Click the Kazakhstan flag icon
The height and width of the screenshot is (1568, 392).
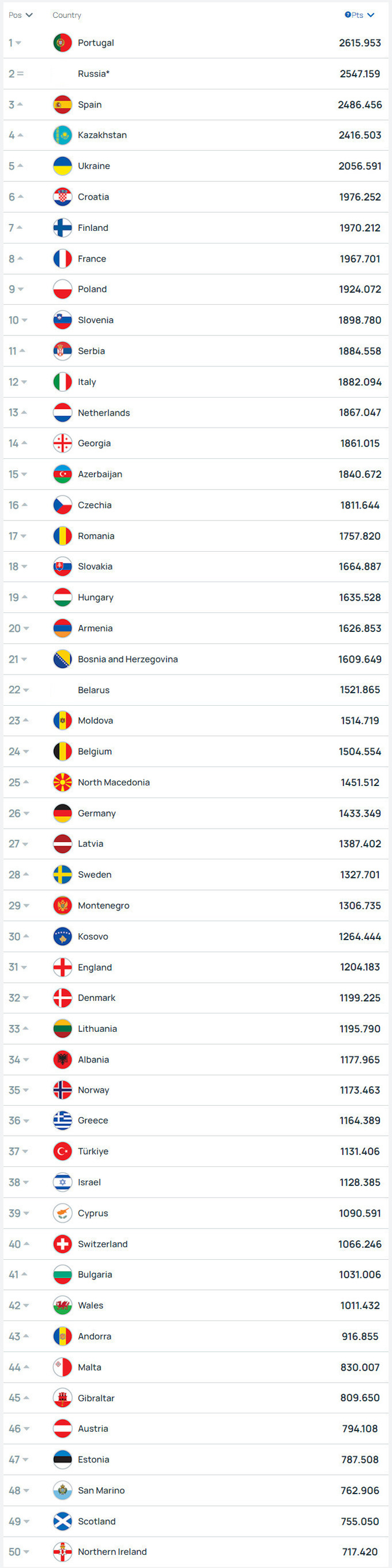[63, 135]
